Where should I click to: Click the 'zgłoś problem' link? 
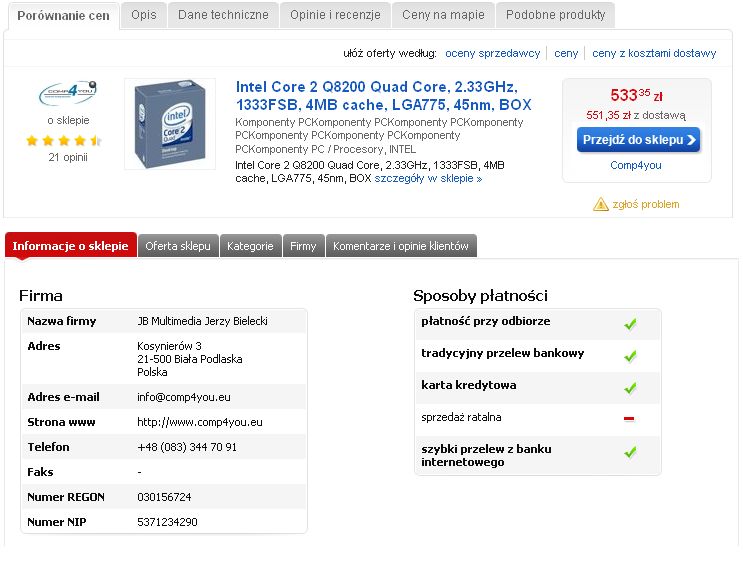(646, 204)
